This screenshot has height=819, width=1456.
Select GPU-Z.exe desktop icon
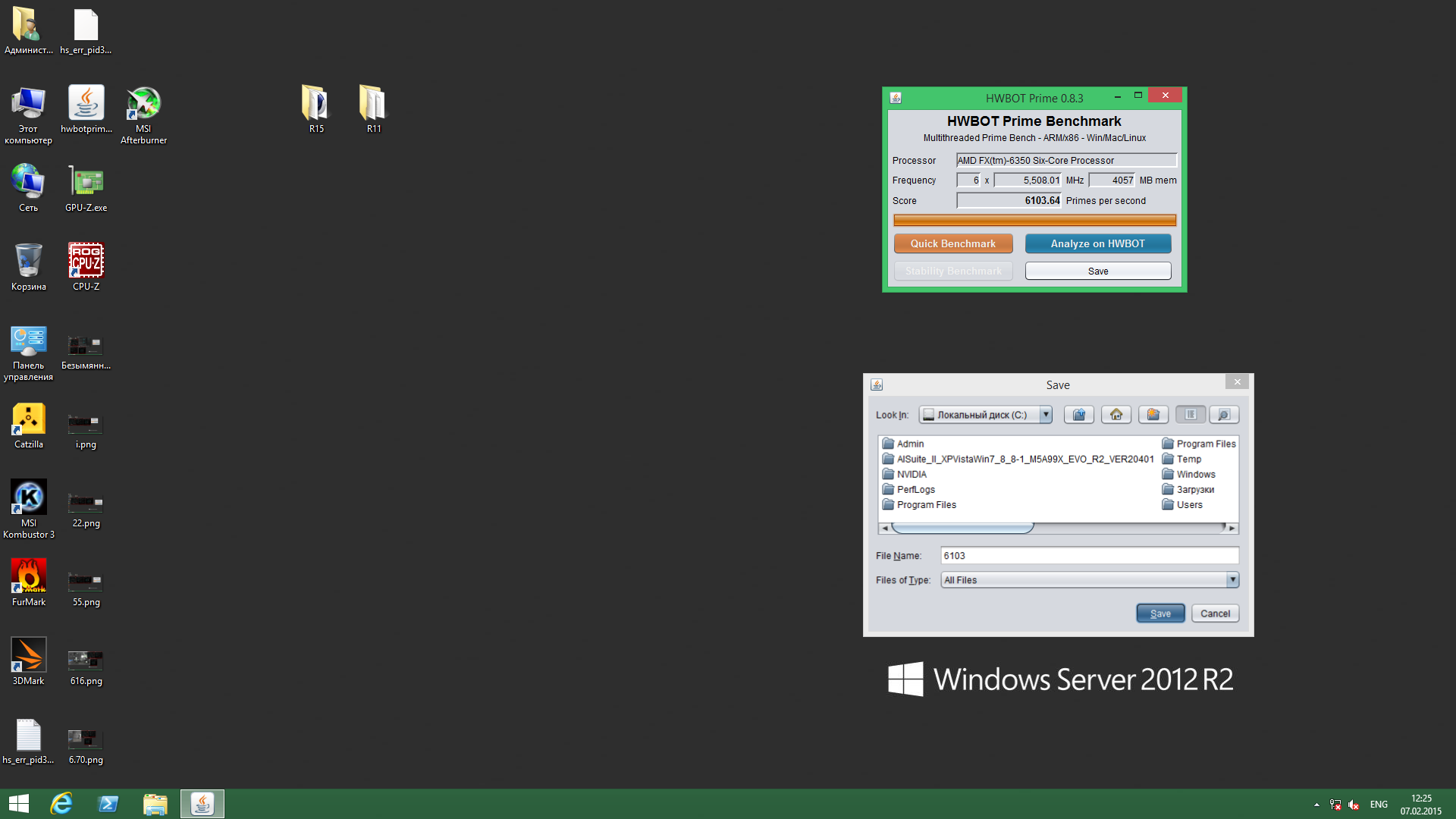86,189
